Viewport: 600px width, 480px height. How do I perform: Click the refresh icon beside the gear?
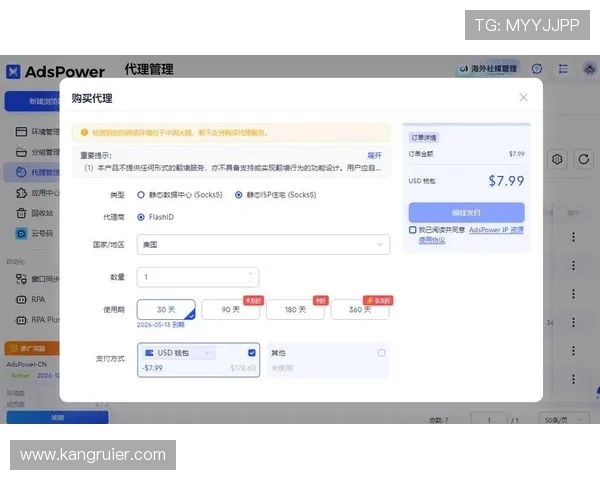tap(583, 159)
